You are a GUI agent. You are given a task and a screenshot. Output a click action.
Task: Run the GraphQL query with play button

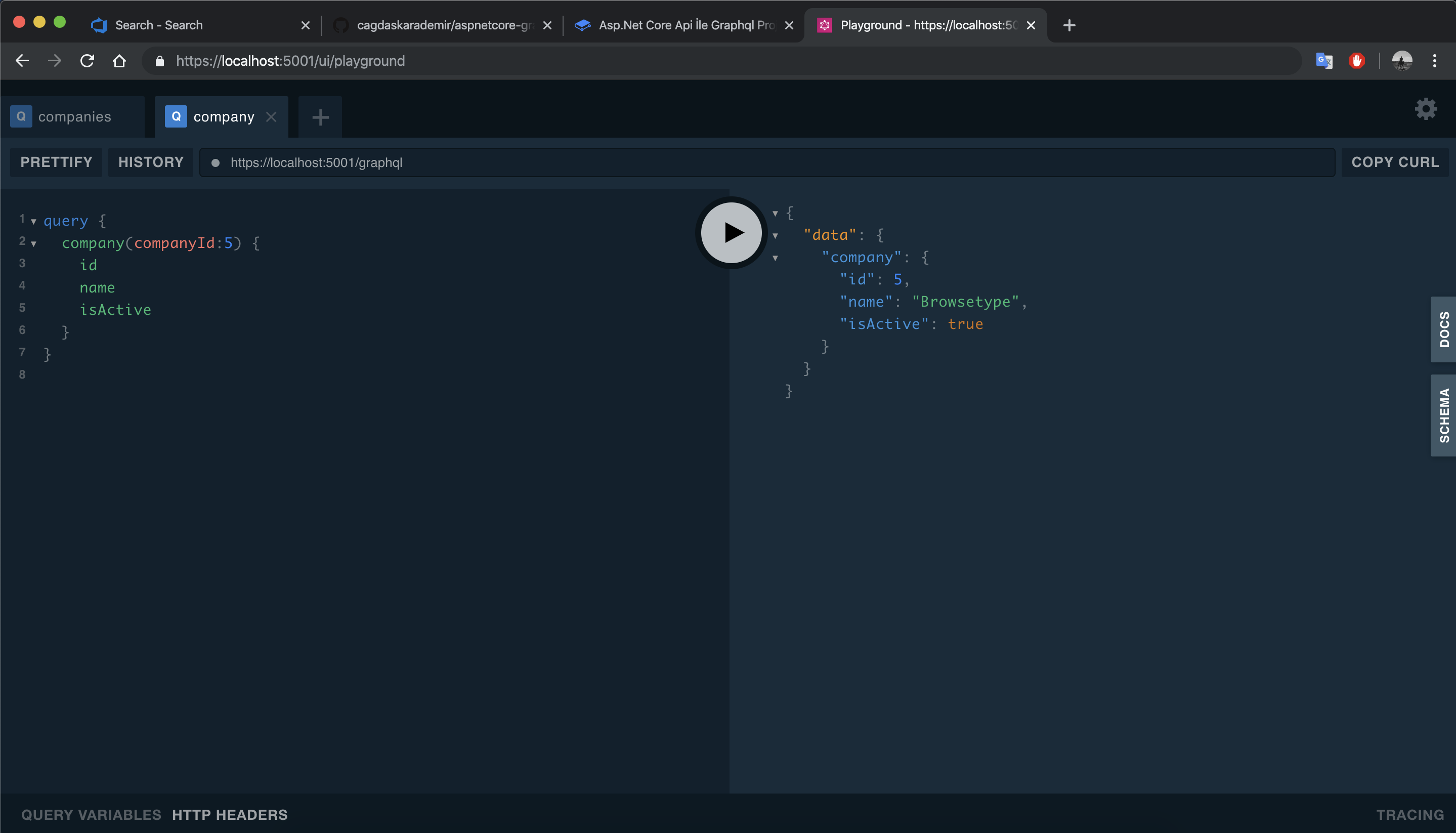tap(732, 233)
